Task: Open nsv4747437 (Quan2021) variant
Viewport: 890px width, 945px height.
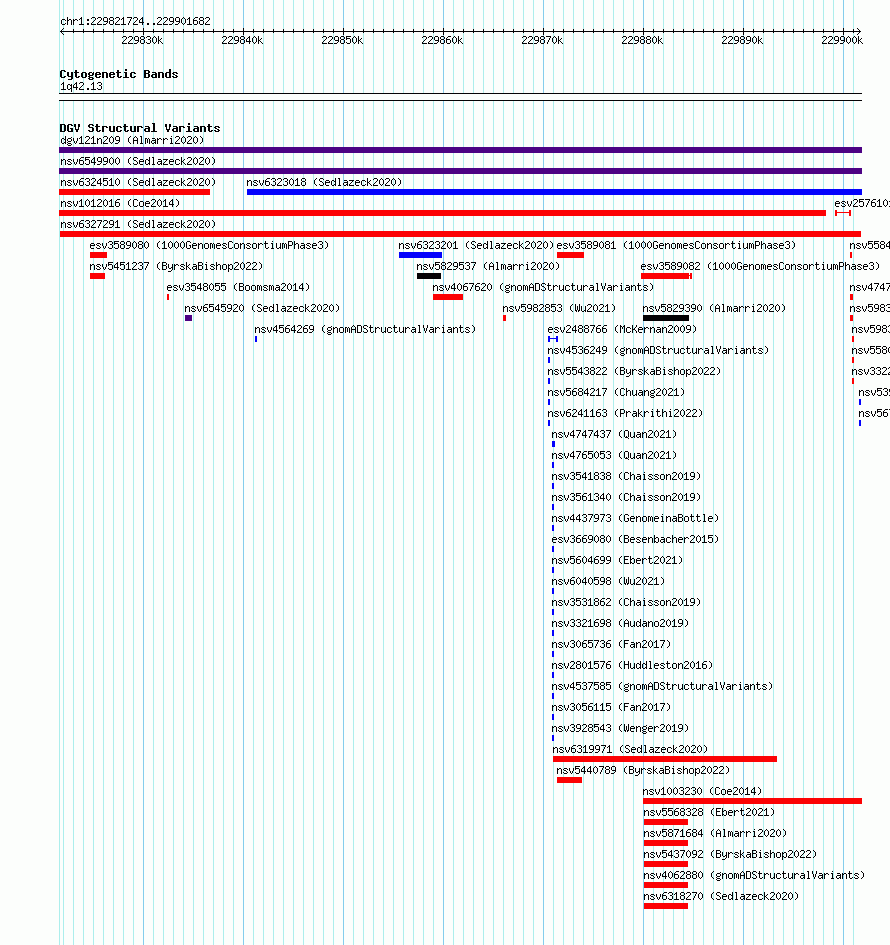Action: coord(614,435)
